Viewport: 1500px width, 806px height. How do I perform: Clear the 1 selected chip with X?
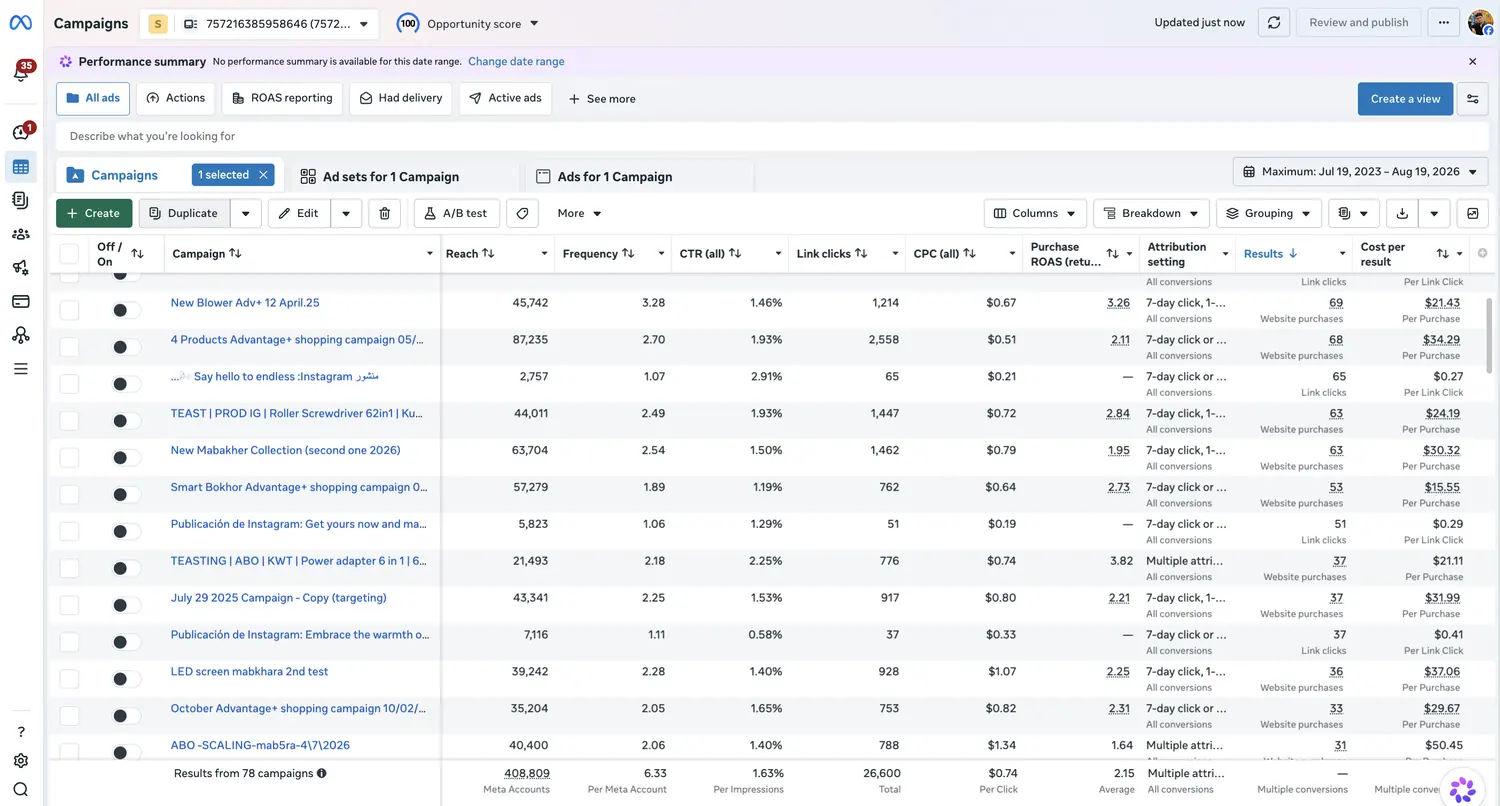(264, 175)
